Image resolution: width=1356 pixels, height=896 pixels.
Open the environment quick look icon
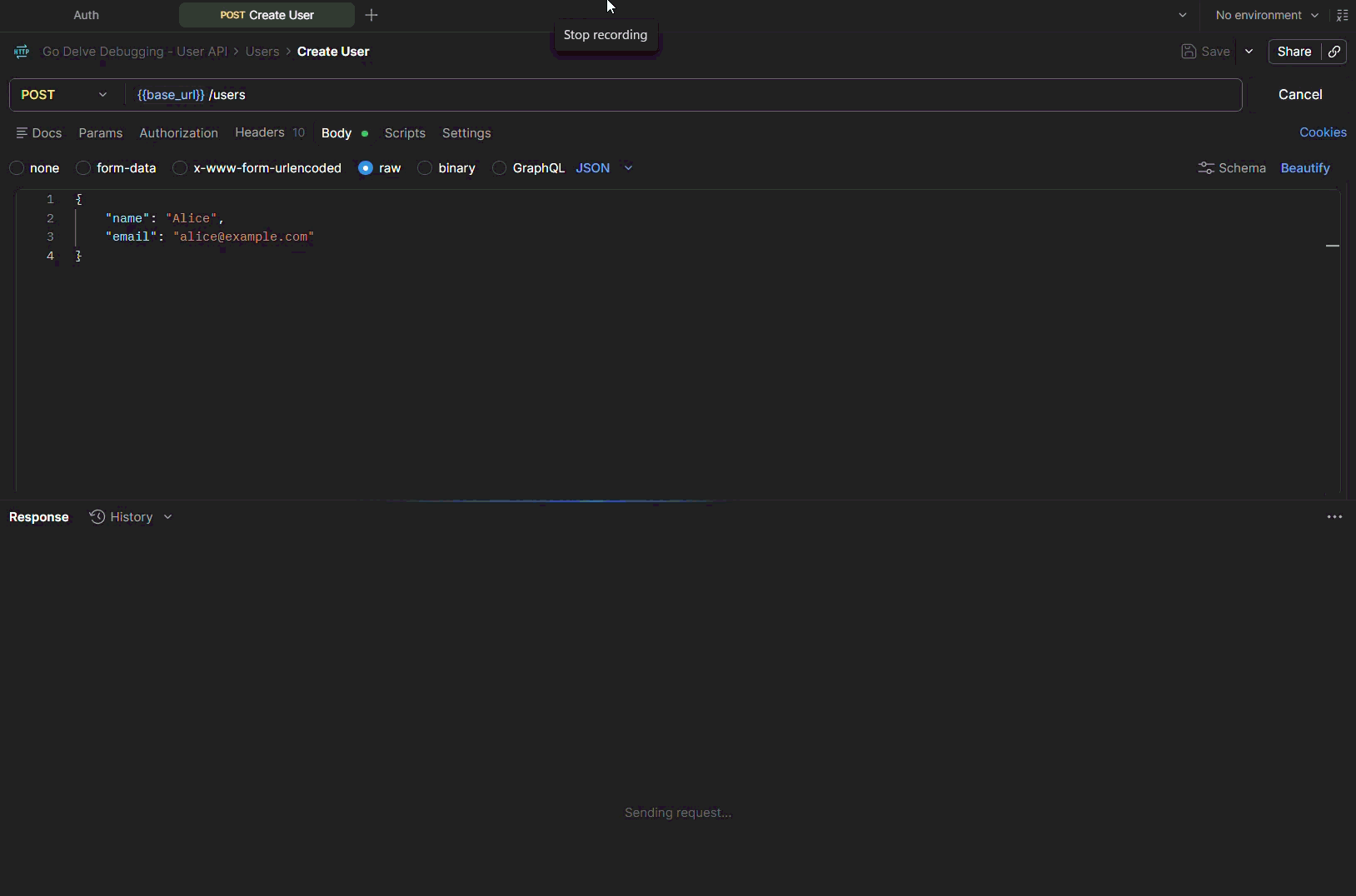pyautogui.click(x=1342, y=15)
